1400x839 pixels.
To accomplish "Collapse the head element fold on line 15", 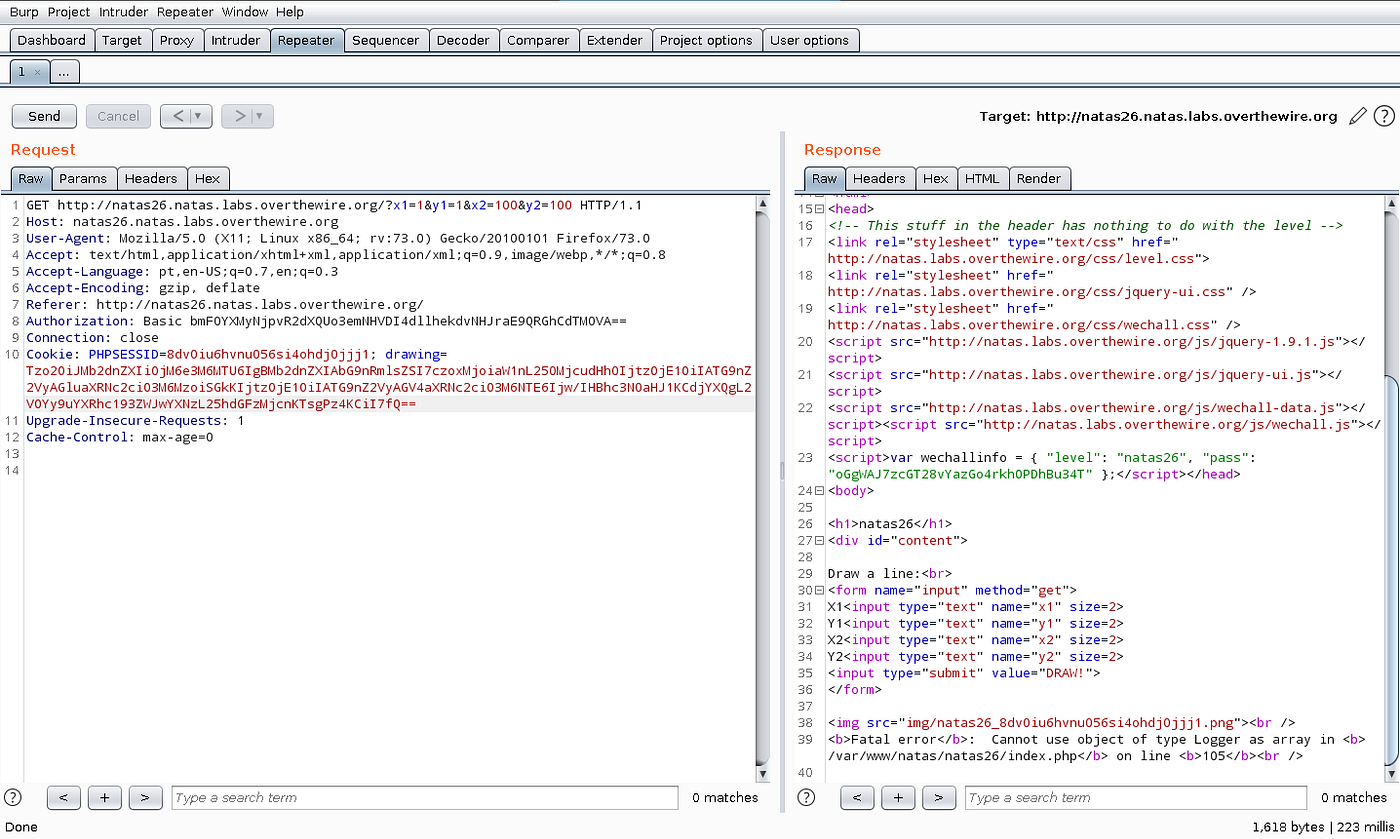I will (x=819, y=209).
